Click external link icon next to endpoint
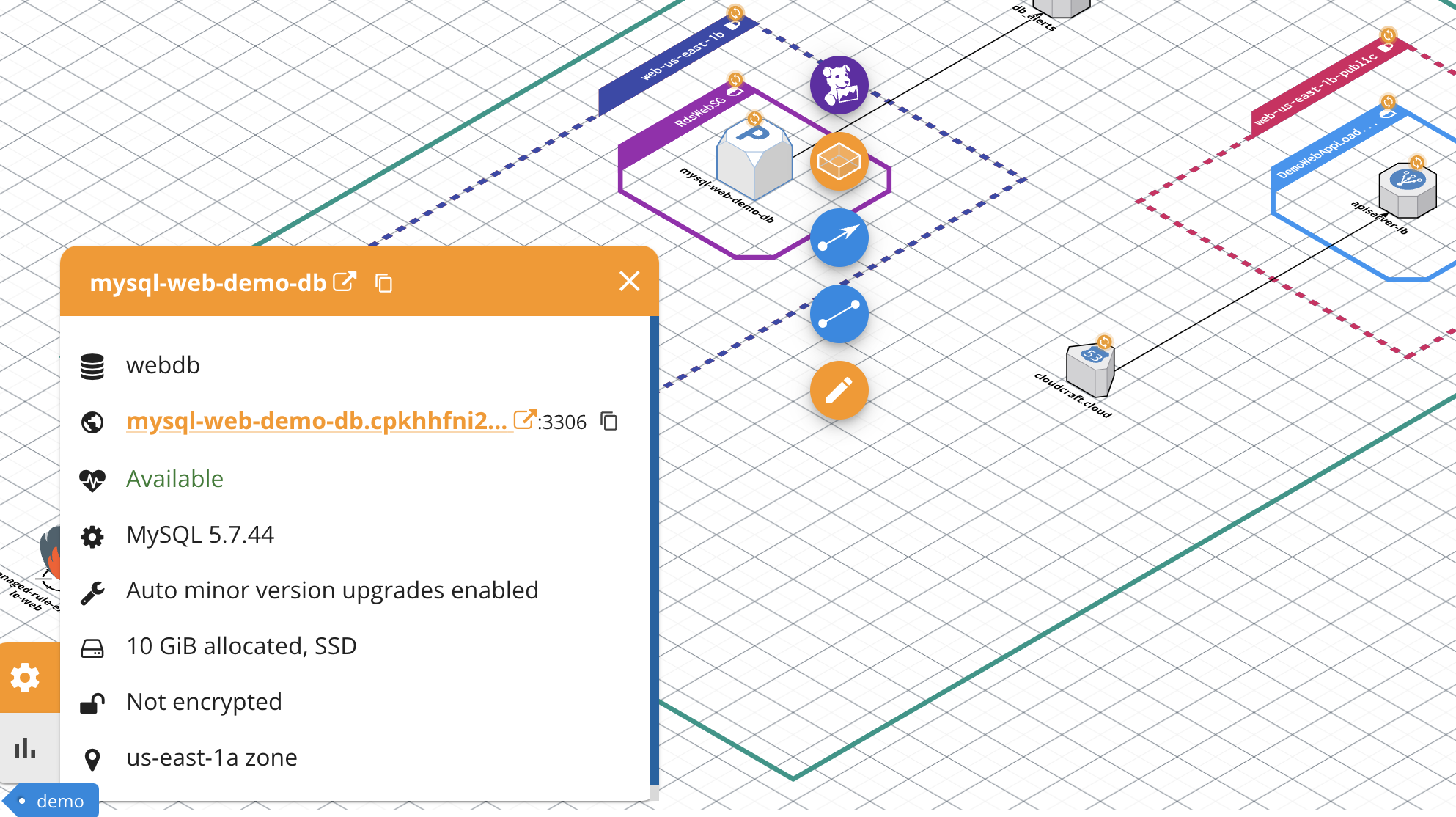This screenshot has width=1456, height=817. tap(525, 420)
